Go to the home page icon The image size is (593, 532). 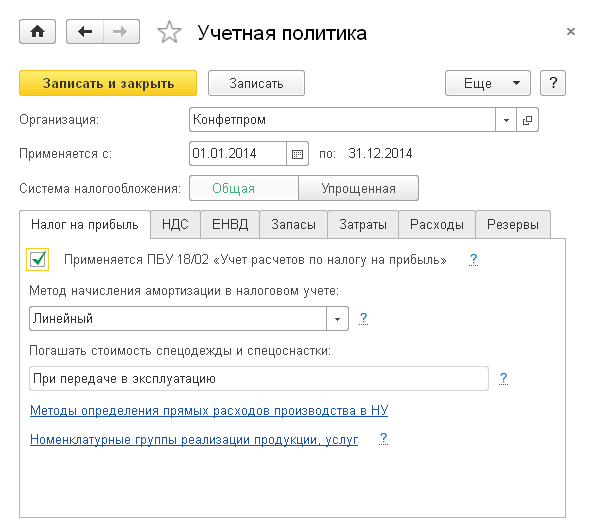coord(37,32)
